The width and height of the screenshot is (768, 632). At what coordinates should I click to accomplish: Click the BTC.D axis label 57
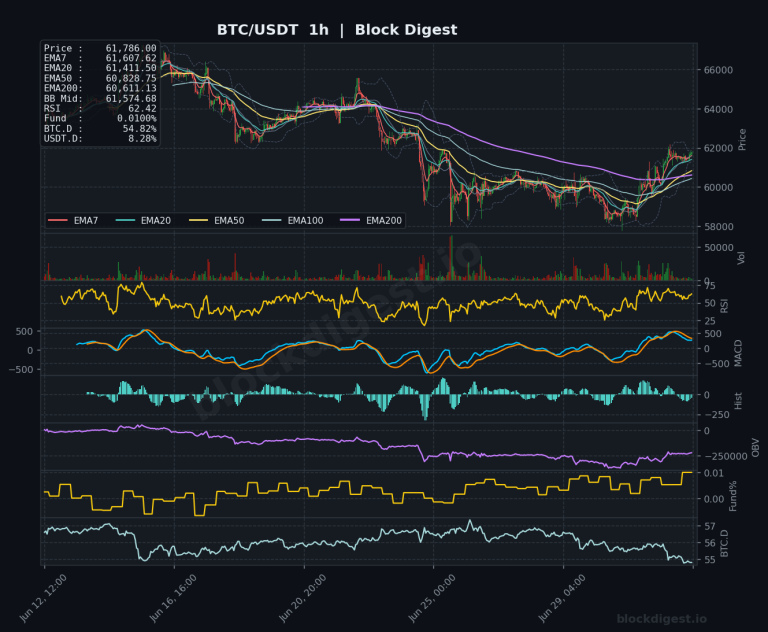coord(710,526)
